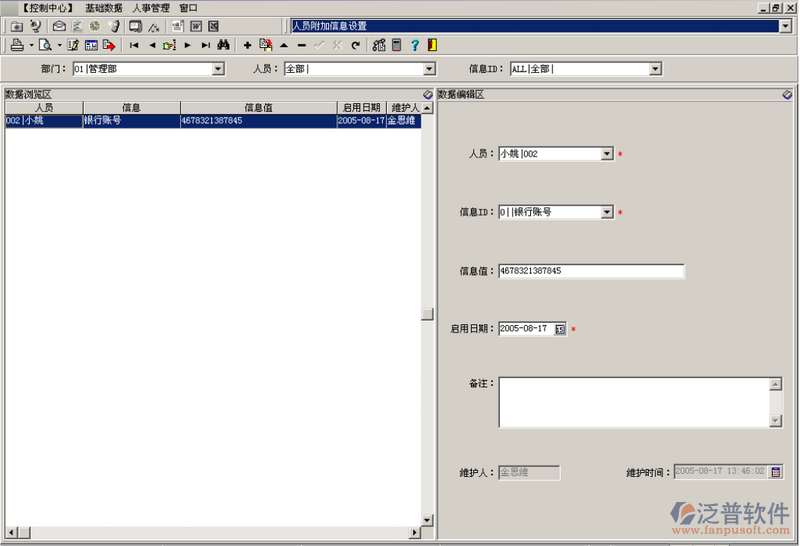
Task: Click 备注 scrollbar up arrow
Action: 776,384
